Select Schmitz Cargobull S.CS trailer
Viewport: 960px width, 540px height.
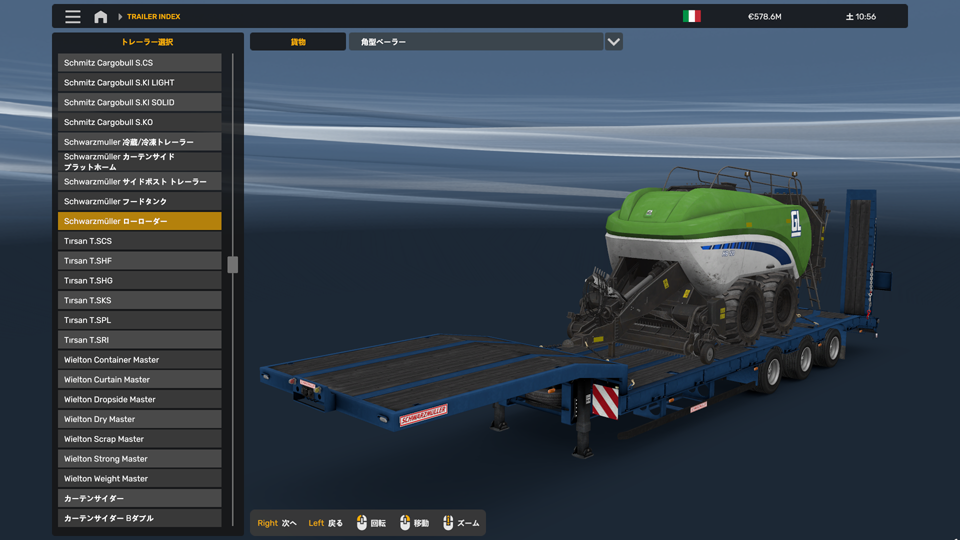click(139, 63)
